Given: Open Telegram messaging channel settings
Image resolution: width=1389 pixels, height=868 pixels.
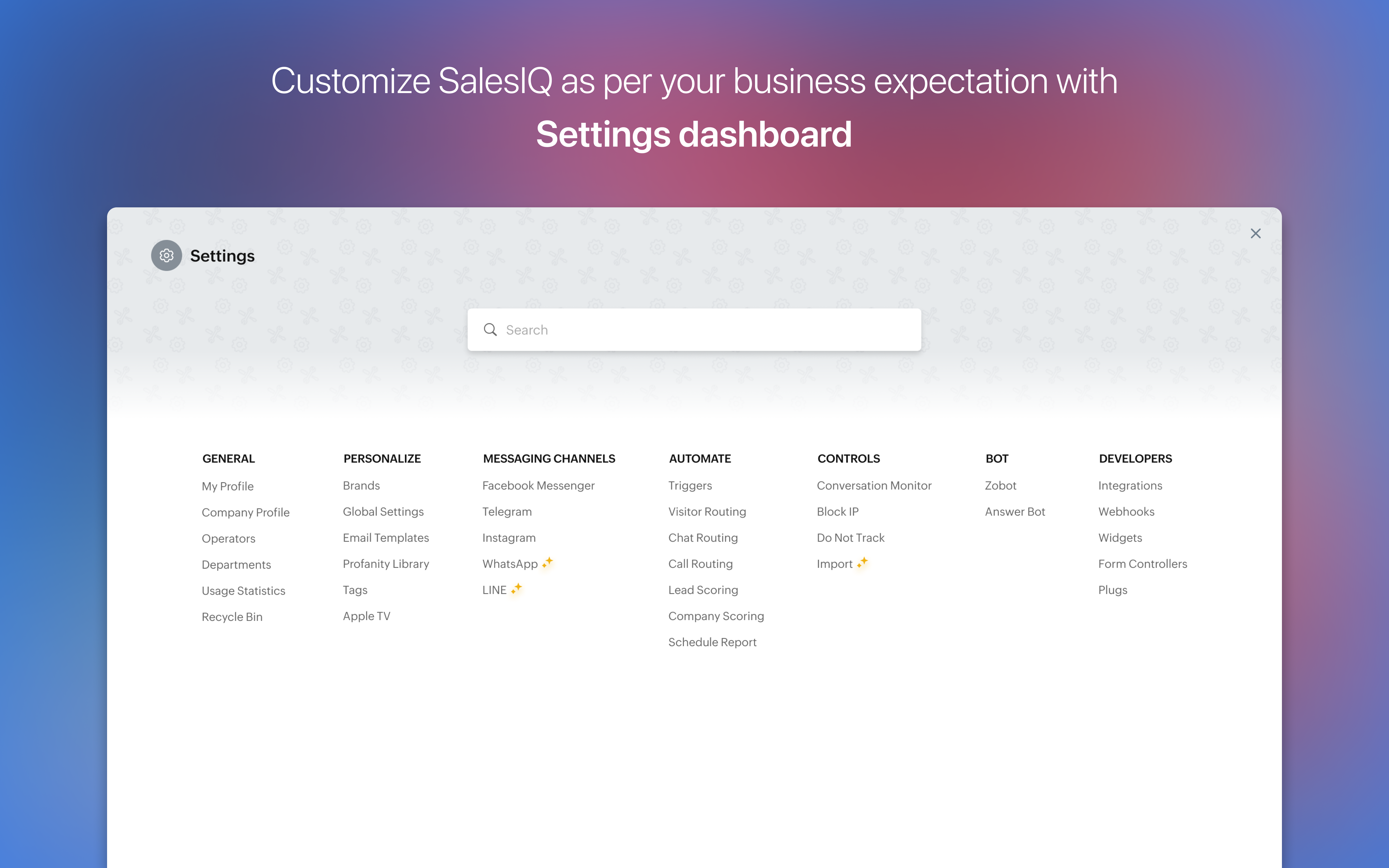Looking at the screenshot, I should (507, 511).
